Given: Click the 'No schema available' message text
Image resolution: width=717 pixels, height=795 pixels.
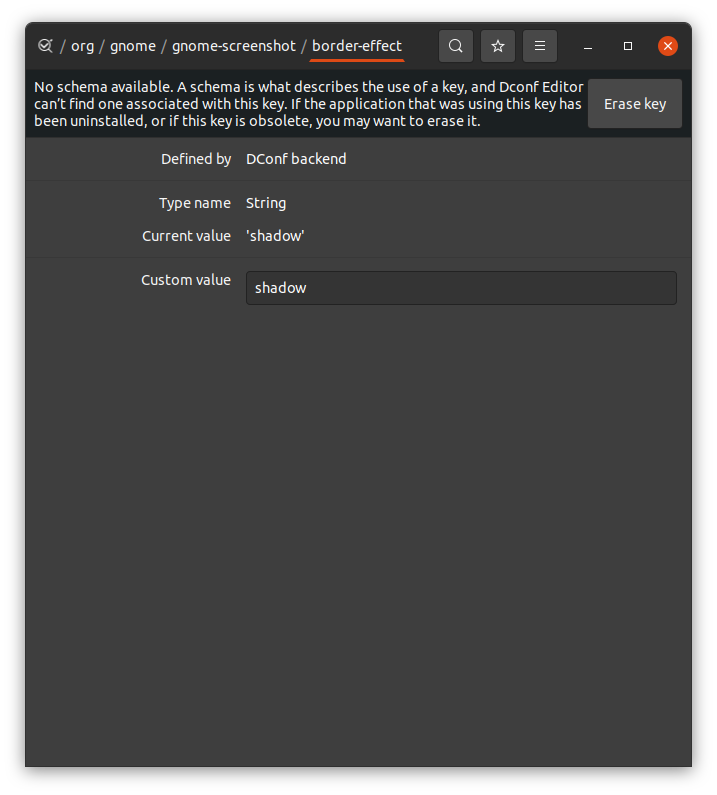Looking at the screenshot, I should click(x=309, y=104).
